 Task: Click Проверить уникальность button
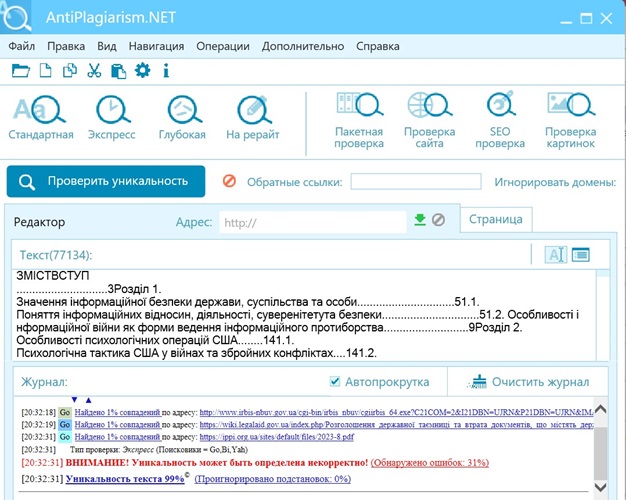pyautogui.click(x=106, y=181)
